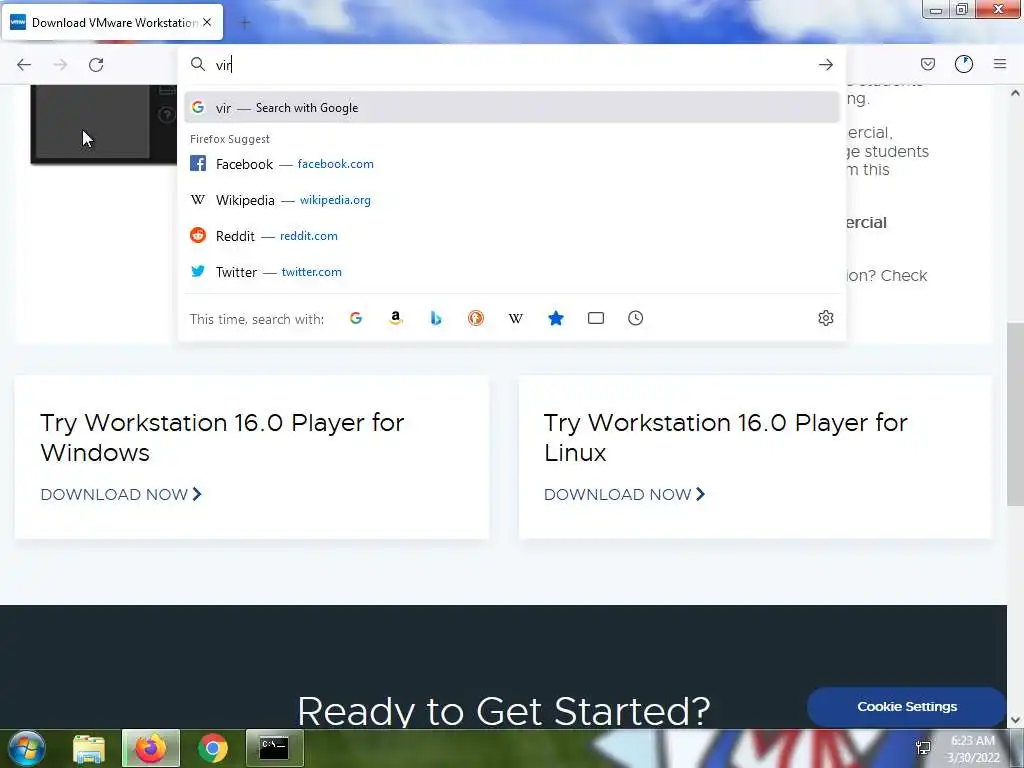Search open tabs with the tabs icon
1024x768 pixels.
(596, 318)
